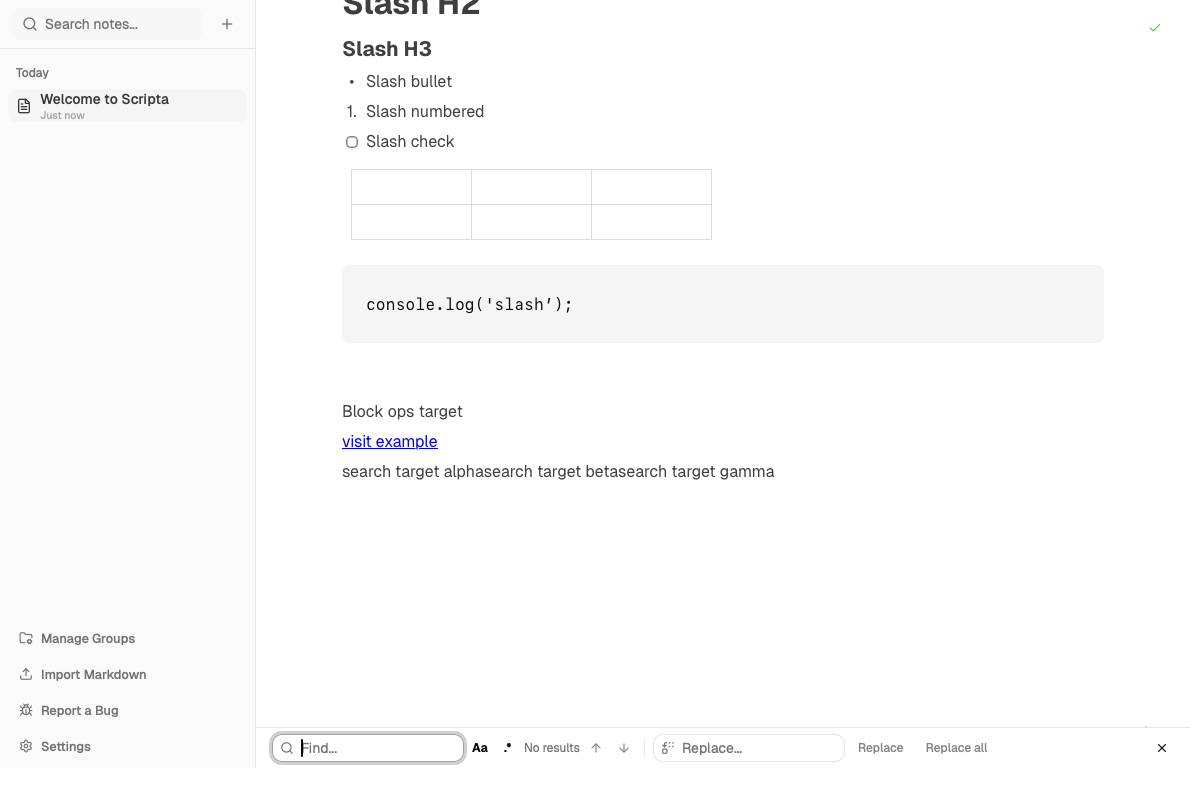The image size is (1200, 800).
Task: Open the visit example link
Action: coord(389,441)
